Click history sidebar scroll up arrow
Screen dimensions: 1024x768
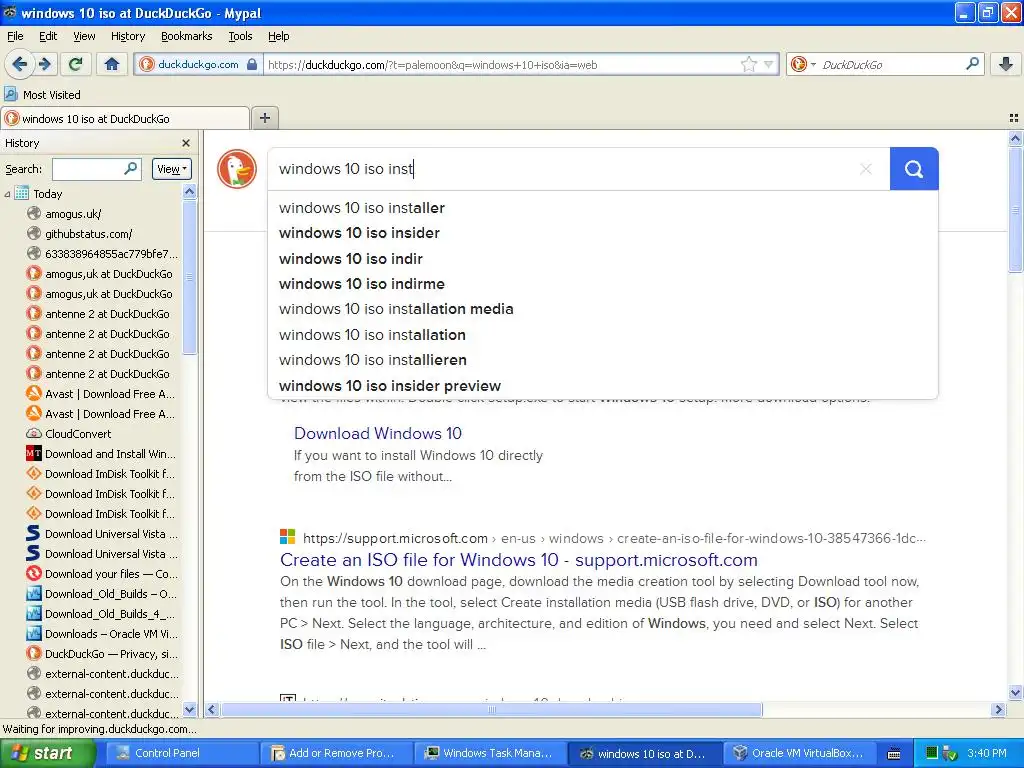[x=189, y=191]
